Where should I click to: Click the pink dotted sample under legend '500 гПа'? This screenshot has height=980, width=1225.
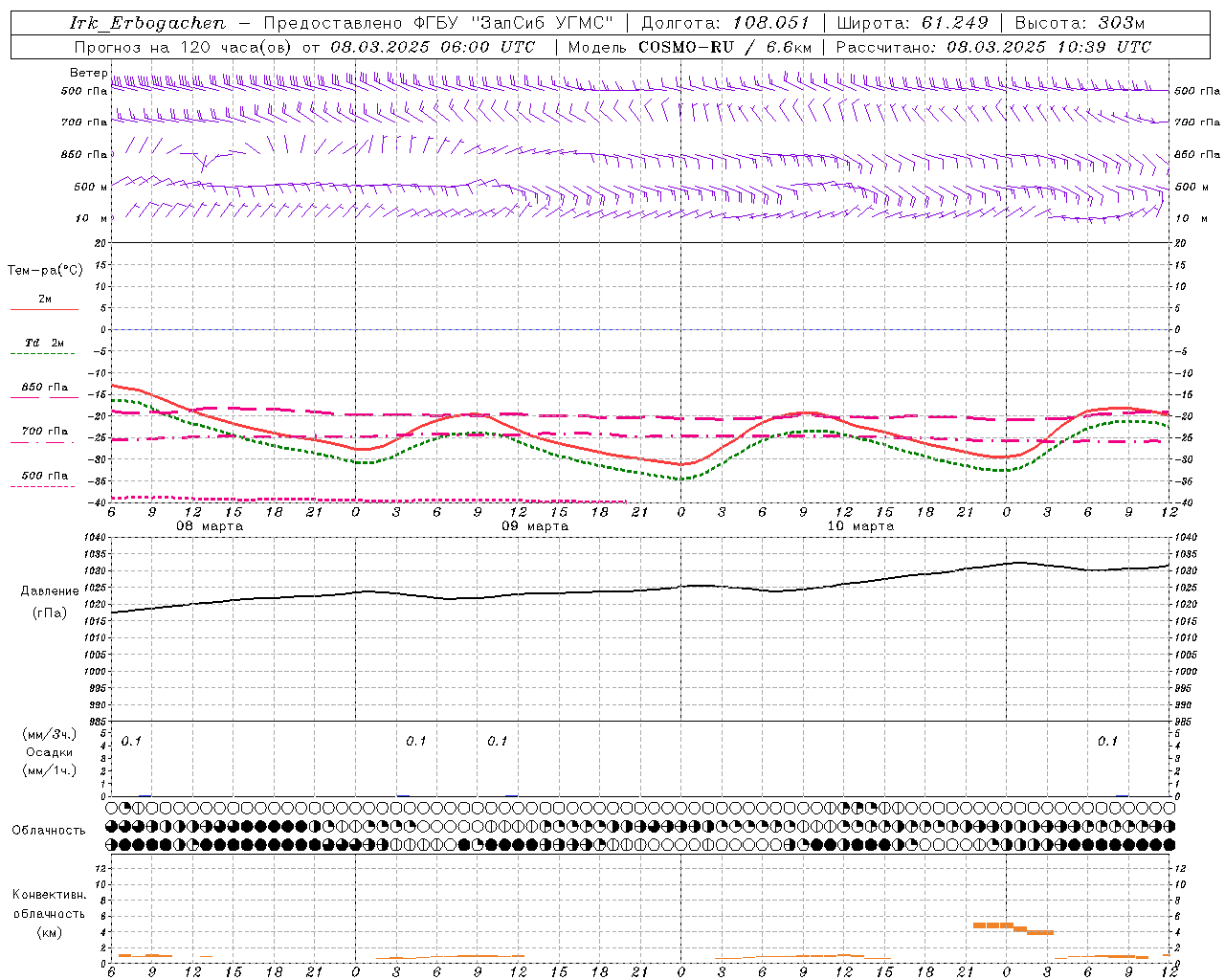tap(42, 486)
